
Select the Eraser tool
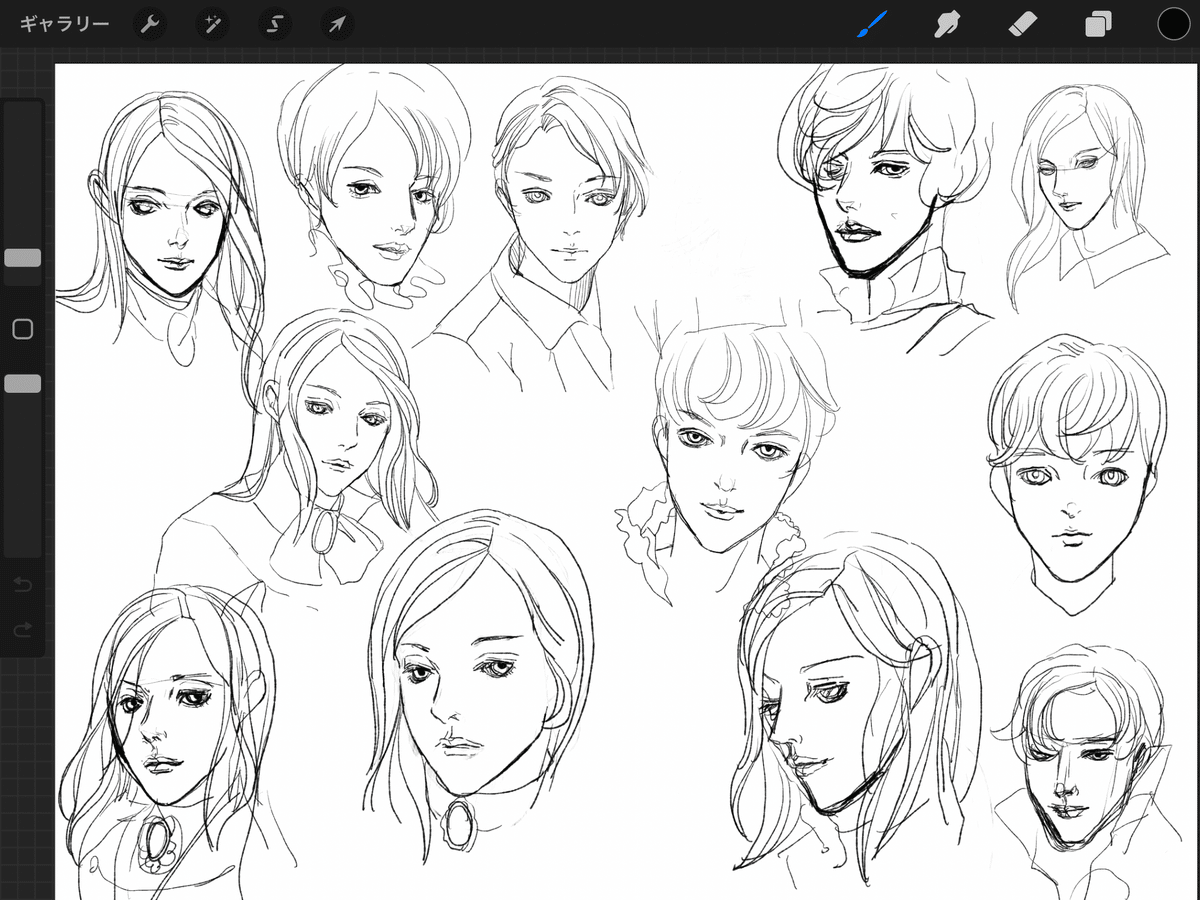pos(1021,24)
